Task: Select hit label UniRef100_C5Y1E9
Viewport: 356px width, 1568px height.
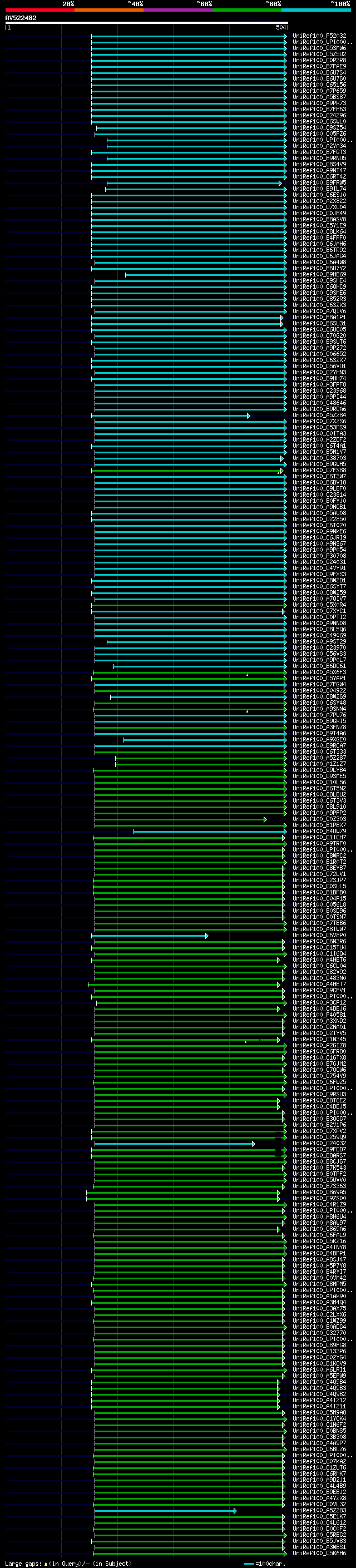Action: (319, 225)
